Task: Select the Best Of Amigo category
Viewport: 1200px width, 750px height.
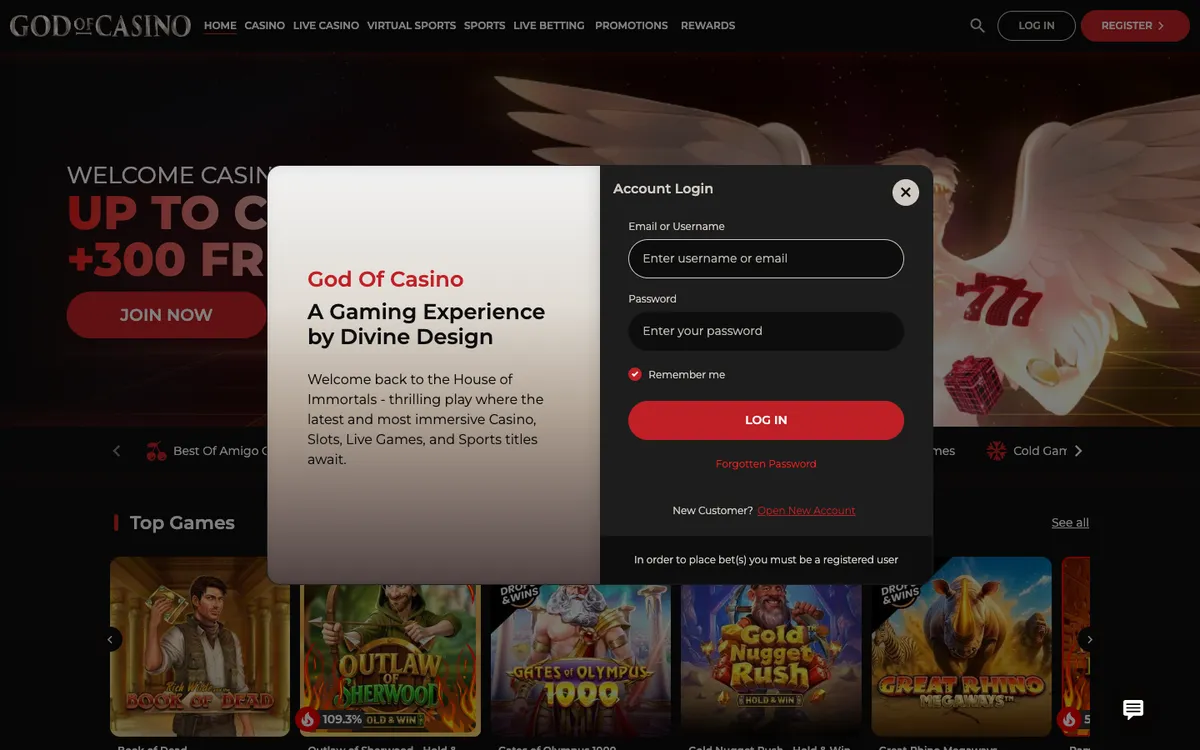Action: (x=206, y=451)
